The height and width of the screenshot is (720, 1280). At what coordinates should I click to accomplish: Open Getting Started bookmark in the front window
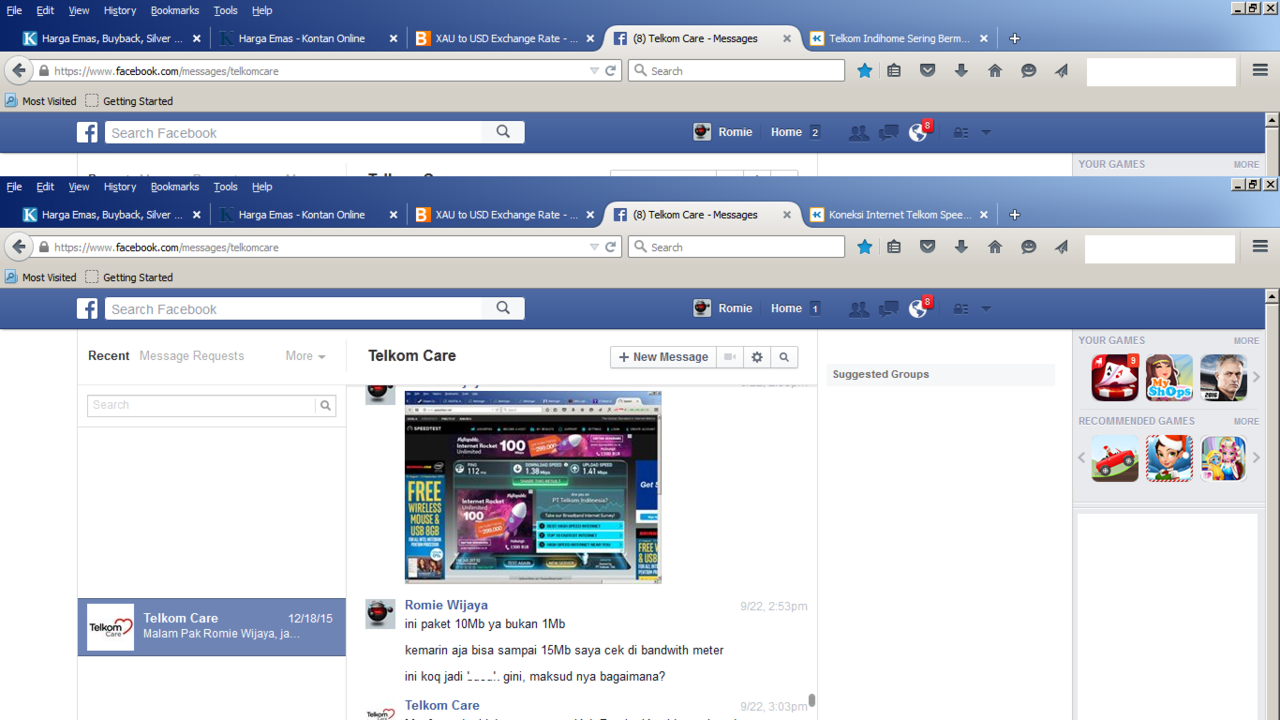(129, 277)
